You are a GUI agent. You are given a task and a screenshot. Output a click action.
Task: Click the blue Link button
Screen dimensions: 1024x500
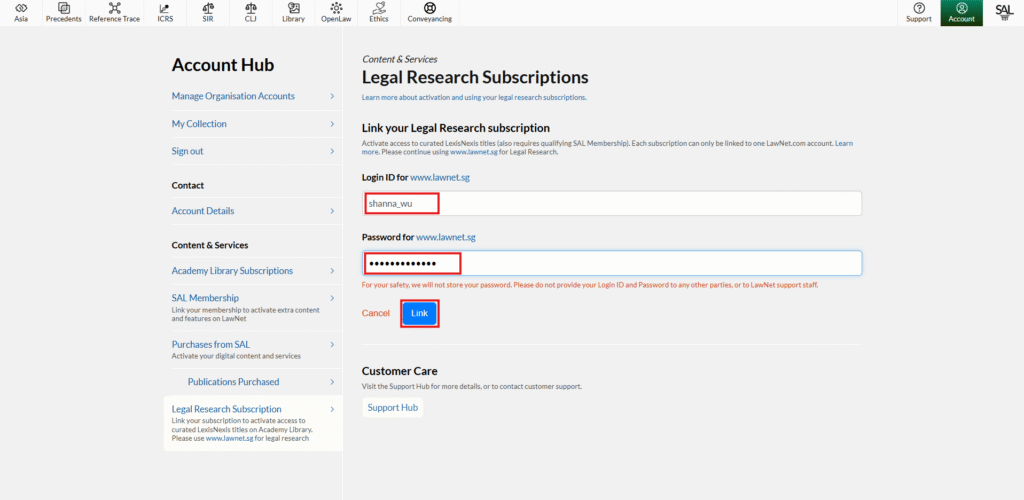pos(419,313)
